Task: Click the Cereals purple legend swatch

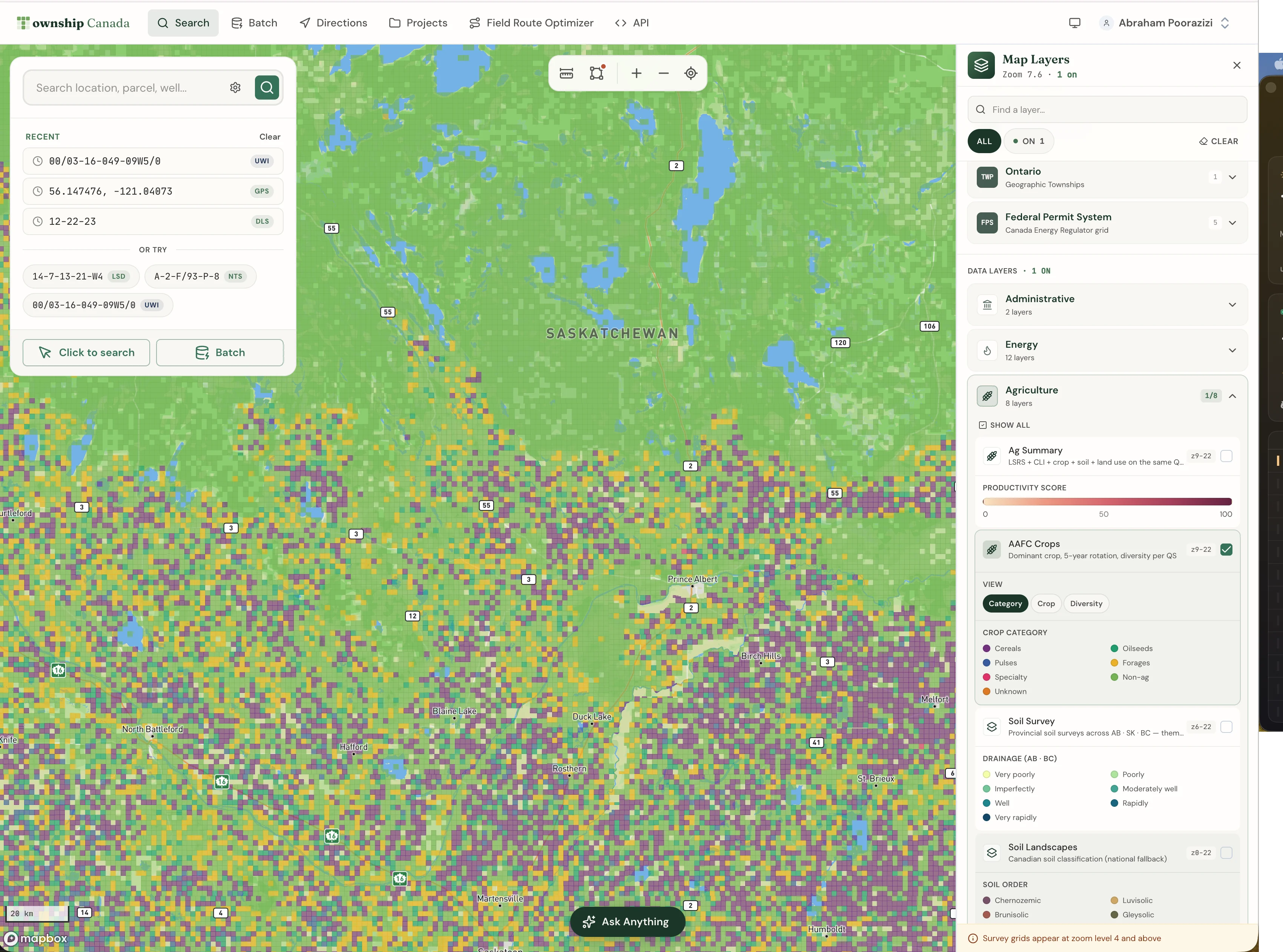Action: point(986,648)
